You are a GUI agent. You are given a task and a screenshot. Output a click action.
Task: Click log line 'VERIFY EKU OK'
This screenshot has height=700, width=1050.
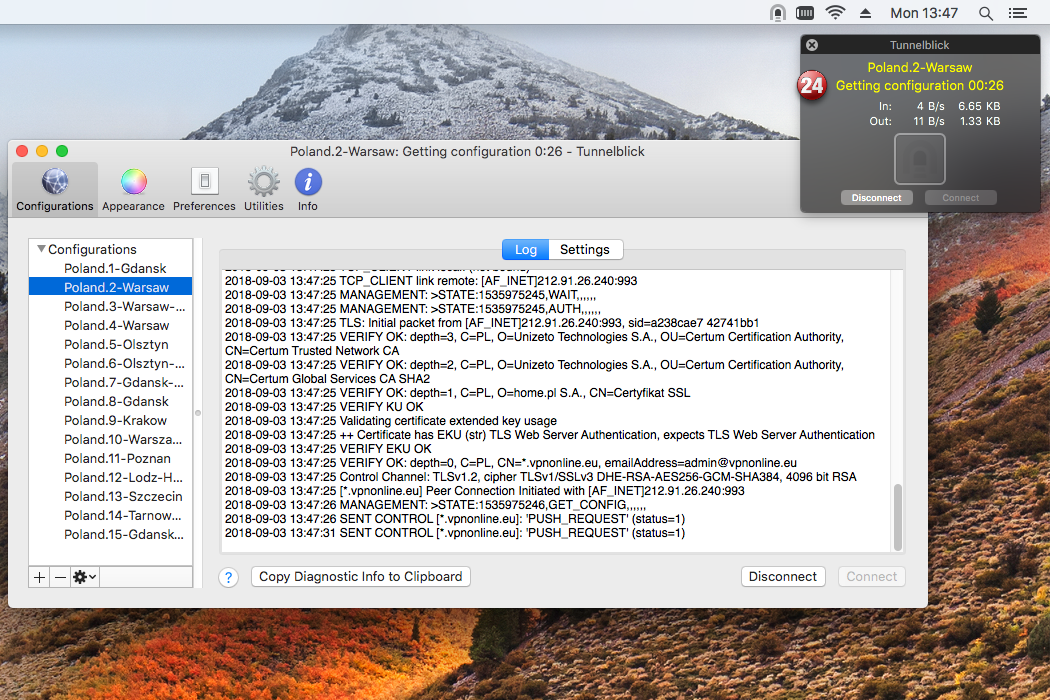pos(328,449)
